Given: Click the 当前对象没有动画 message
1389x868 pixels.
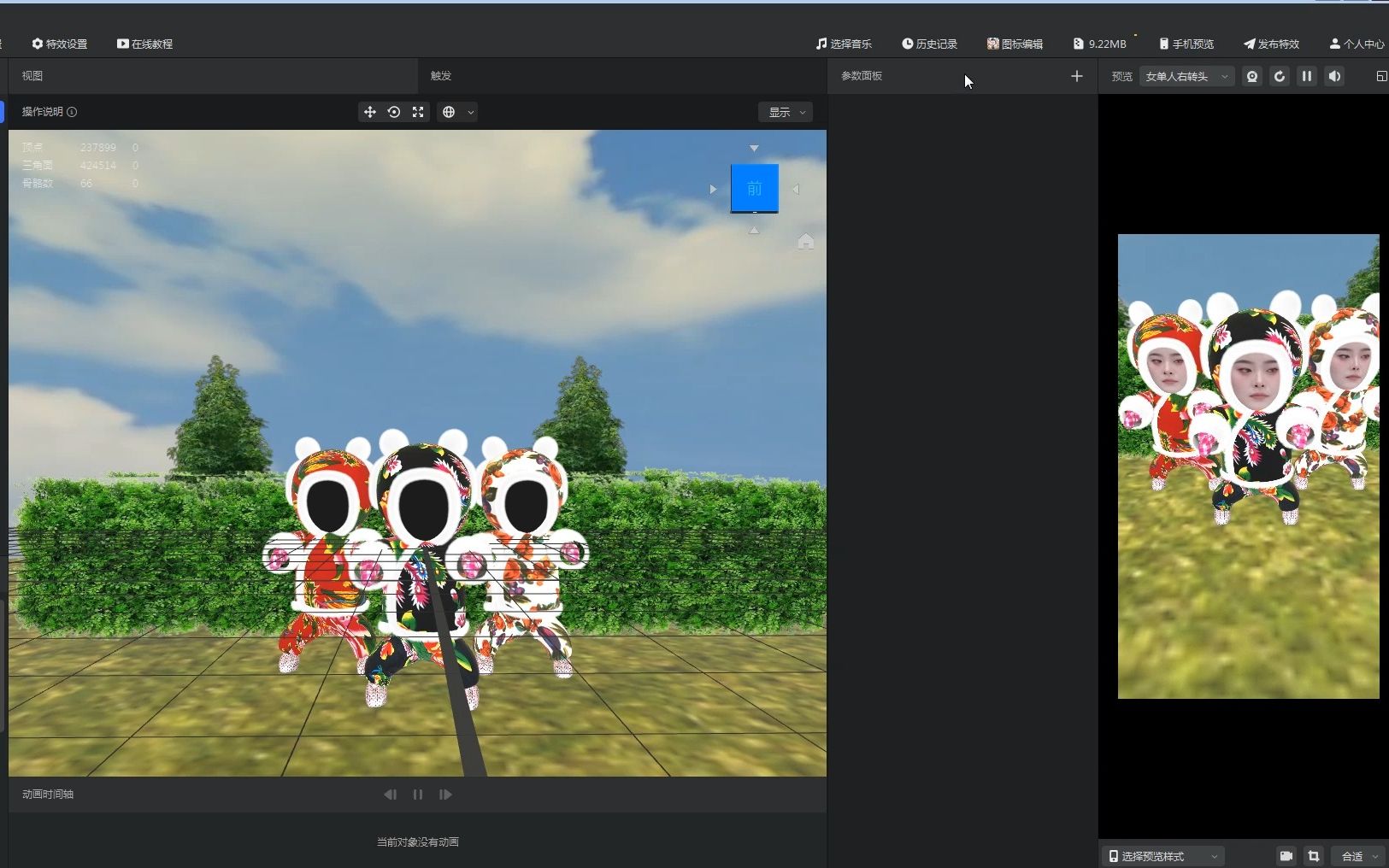Looking at the screenshot, I should [418, 842].
